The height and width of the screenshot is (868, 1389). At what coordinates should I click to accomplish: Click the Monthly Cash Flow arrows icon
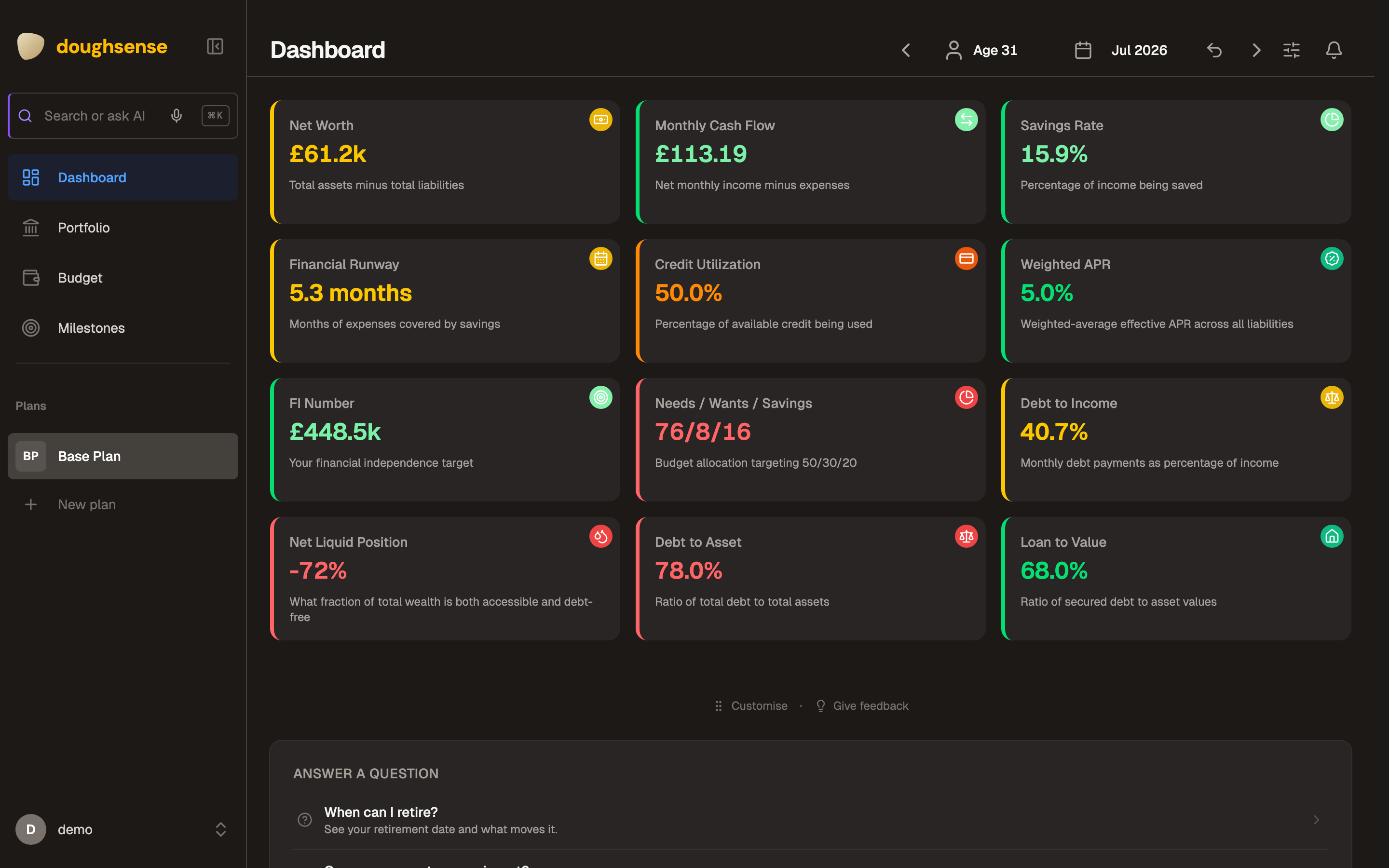(966, 120)
